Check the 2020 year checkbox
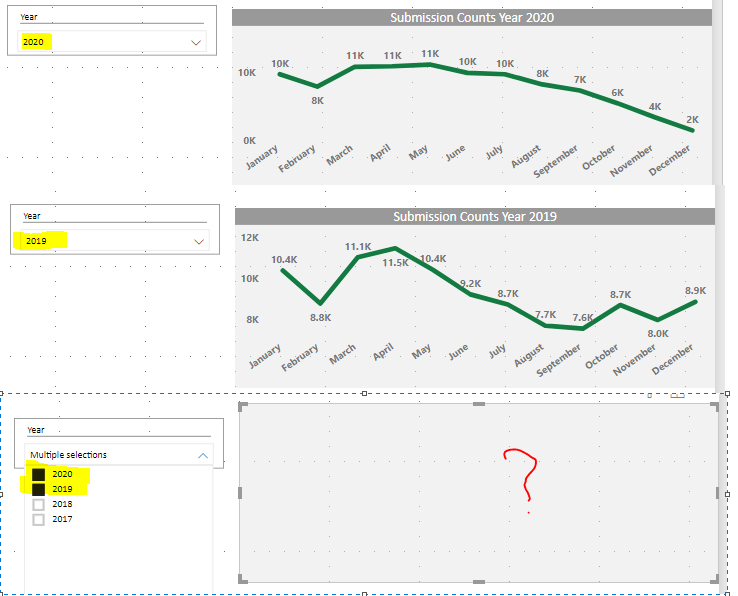The height and width of the screenshot is (596, 738). tap(39, 474)
